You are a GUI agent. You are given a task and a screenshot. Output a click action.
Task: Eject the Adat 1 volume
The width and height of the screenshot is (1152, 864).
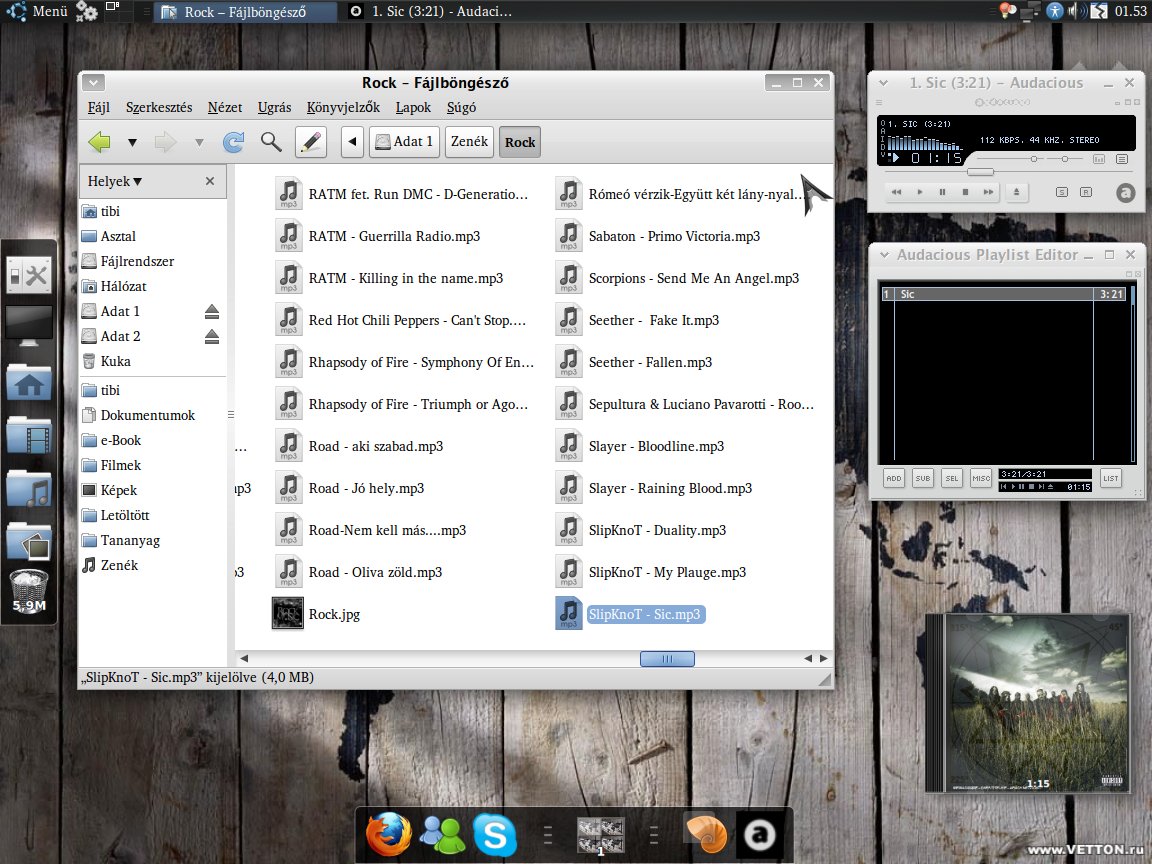click(212, 312)
